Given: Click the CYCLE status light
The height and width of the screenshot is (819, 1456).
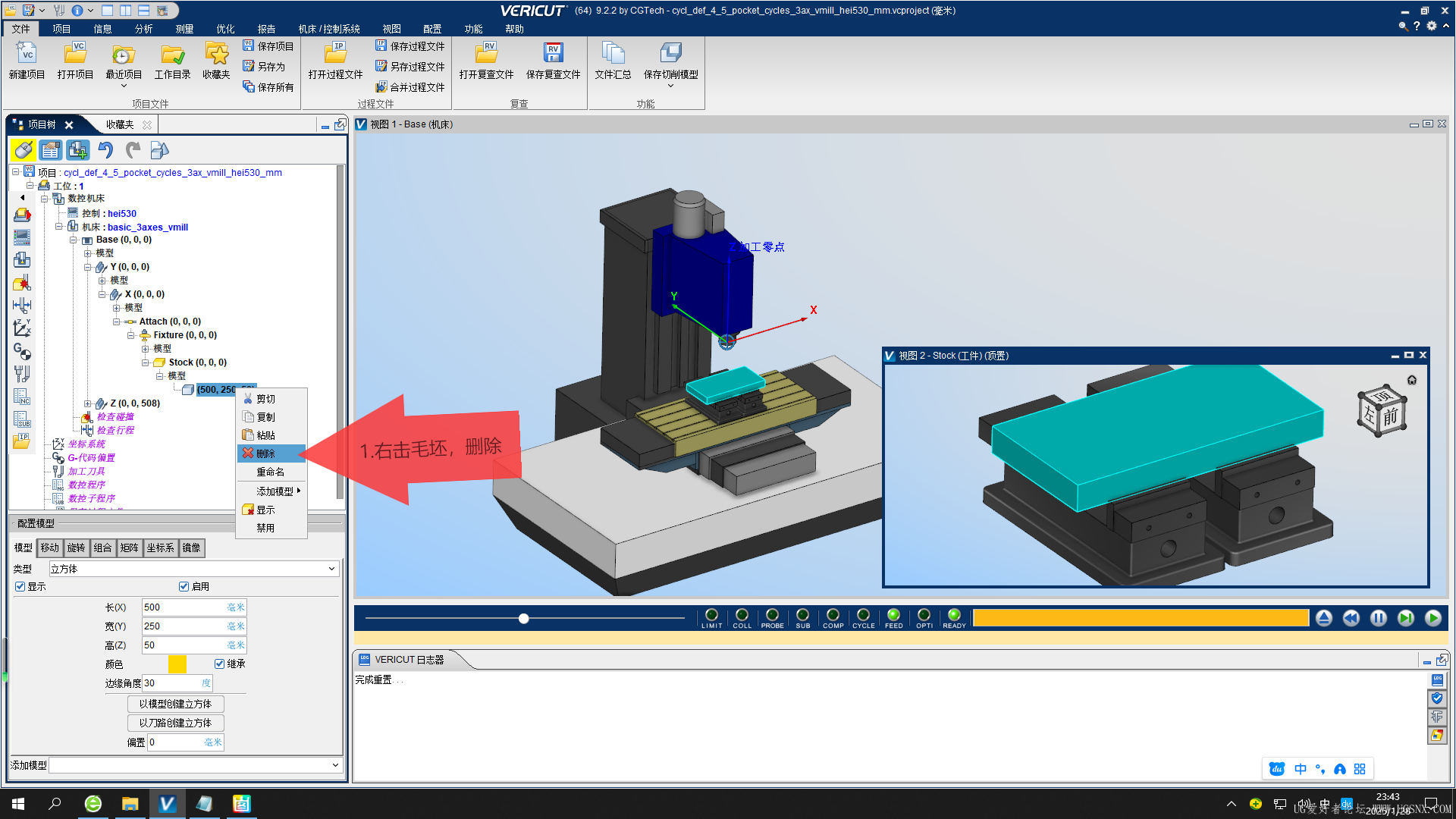Looking at the screenshot, I should [863, 615].
